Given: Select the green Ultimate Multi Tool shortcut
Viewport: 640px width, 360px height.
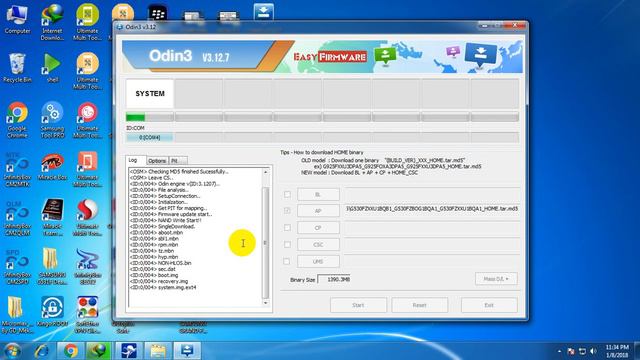Looking at the screenshot, I should (87, 21).
